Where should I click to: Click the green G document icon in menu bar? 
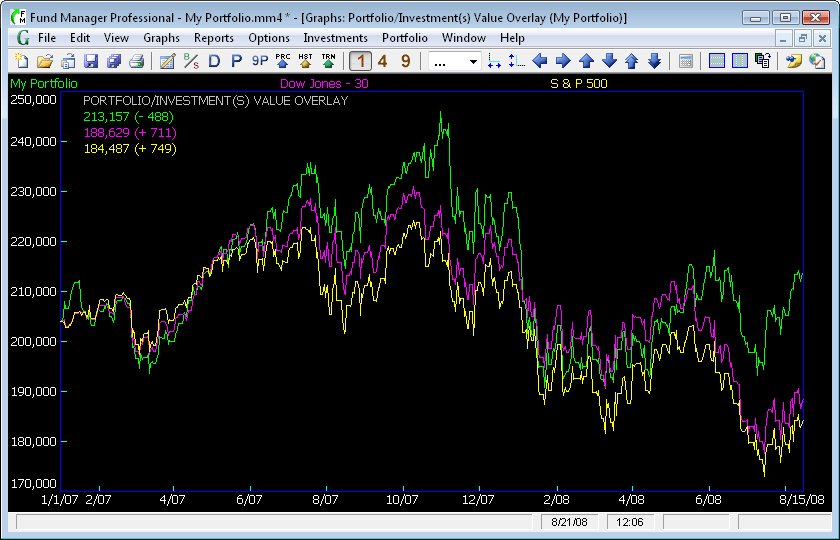(x=22, y=38)
